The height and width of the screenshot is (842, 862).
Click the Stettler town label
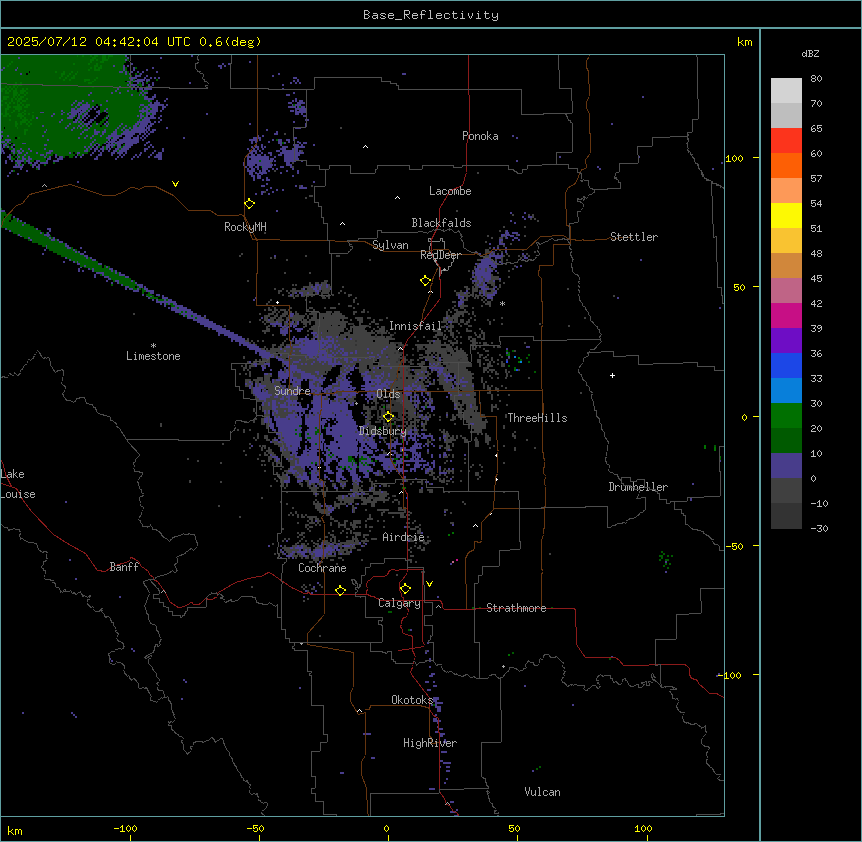[633, 237]
